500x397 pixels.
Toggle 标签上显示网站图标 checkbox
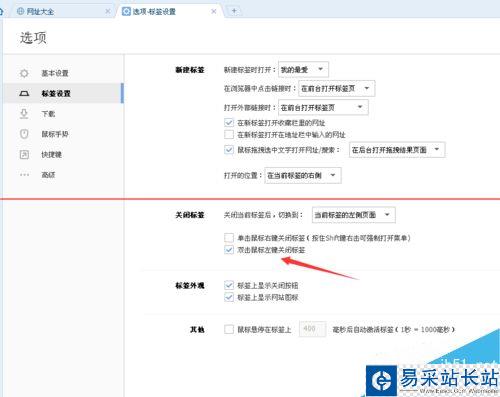click(229, 297)
